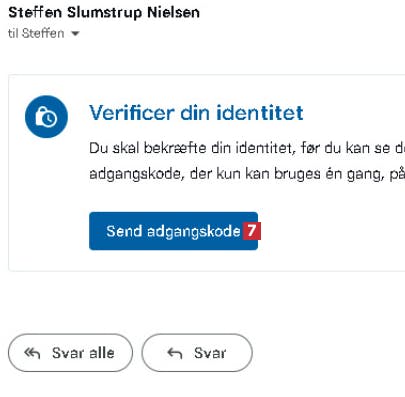
Task: Click the 'Verificer din identitet' heading
Action: coord(196,113)
